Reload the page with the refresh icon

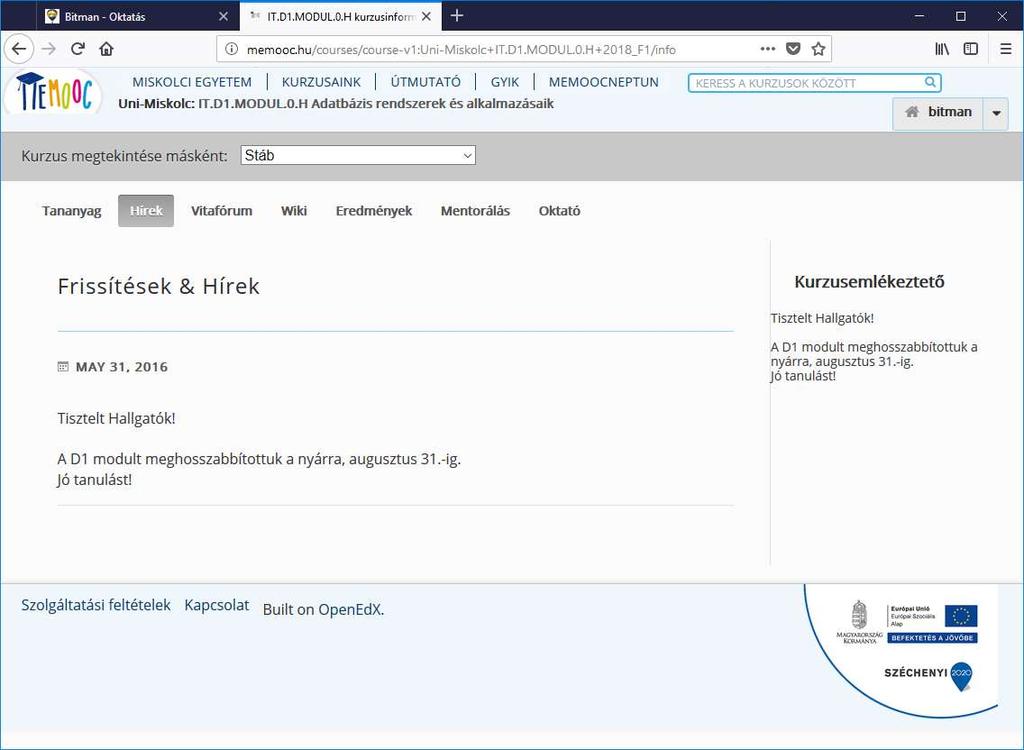(x=78, y=49)
